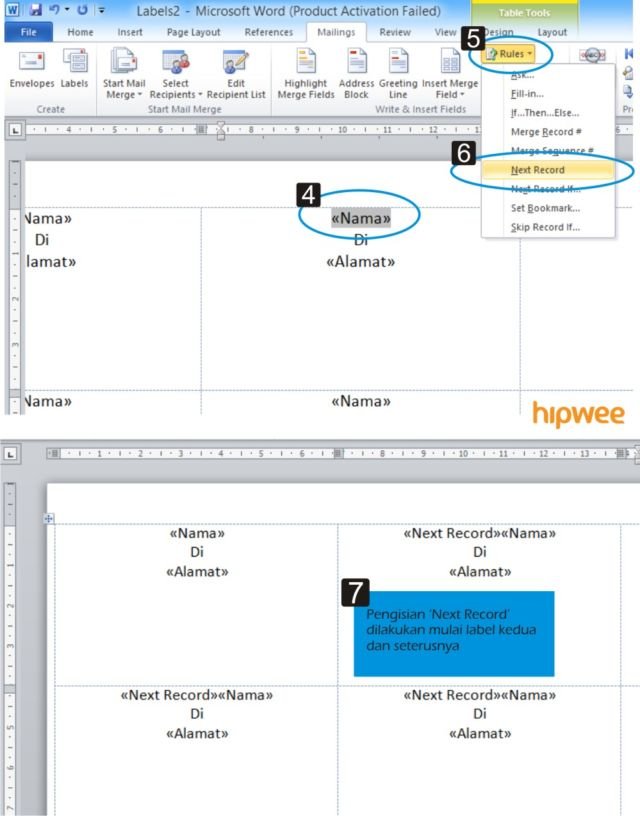The height and width of the screenshot is (816, 640).
Task: Undo the last action from quick access toolbar
Action: tap(54, 9)
